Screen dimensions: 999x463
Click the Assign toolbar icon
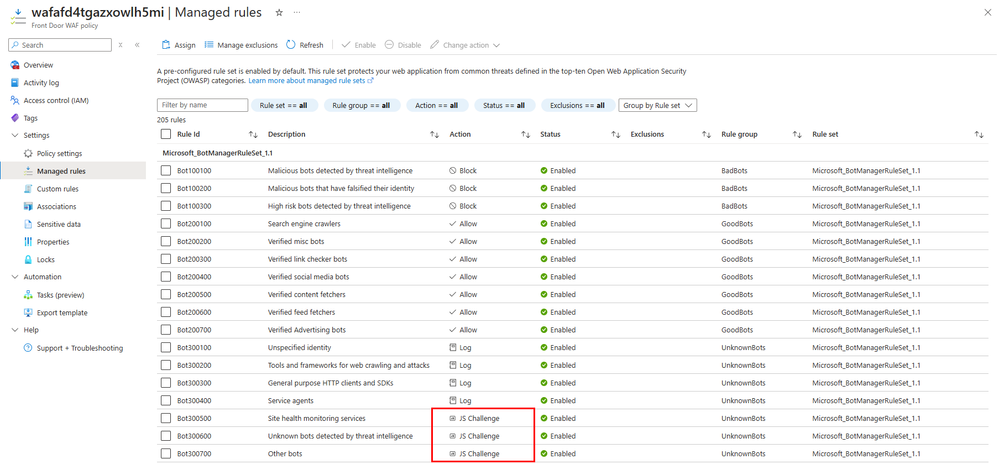point(166,45)
